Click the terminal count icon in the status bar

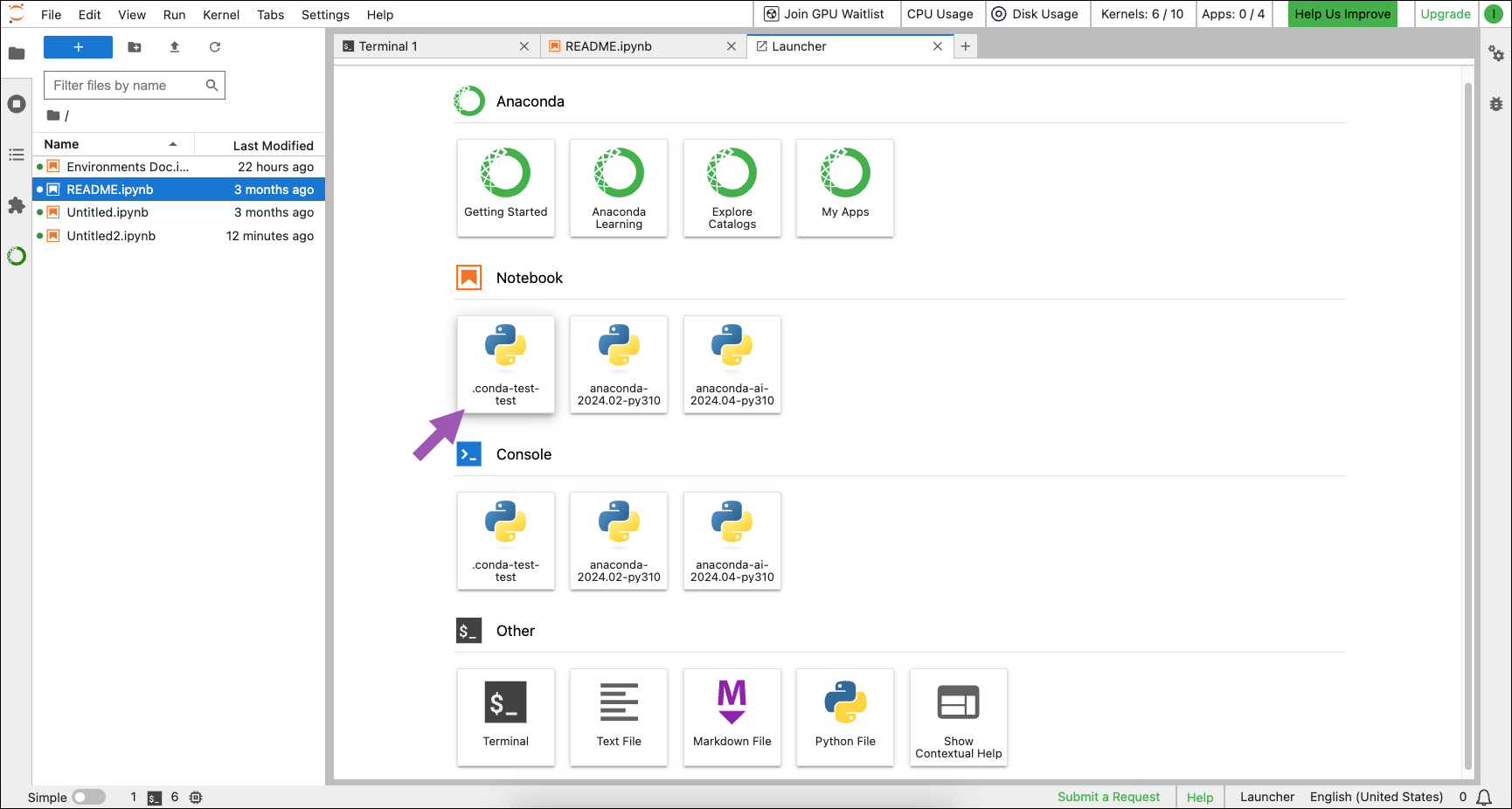(x=155, y=798)
